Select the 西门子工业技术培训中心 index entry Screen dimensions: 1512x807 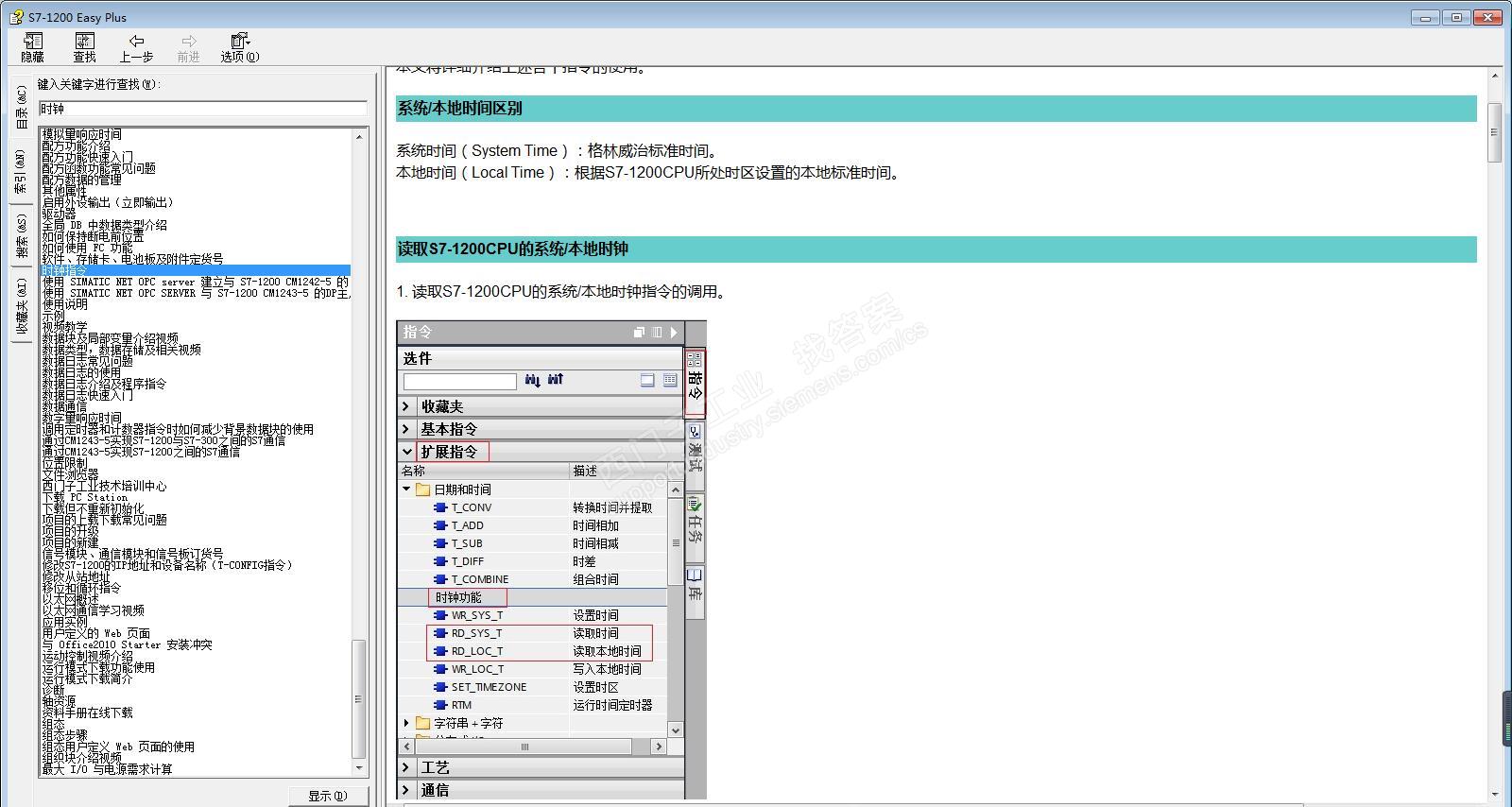pos(104,486)
